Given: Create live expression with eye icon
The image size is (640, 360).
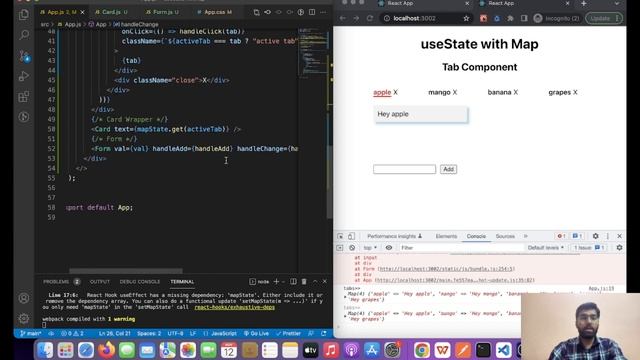Looking at the screenshot, I should 389,248.
